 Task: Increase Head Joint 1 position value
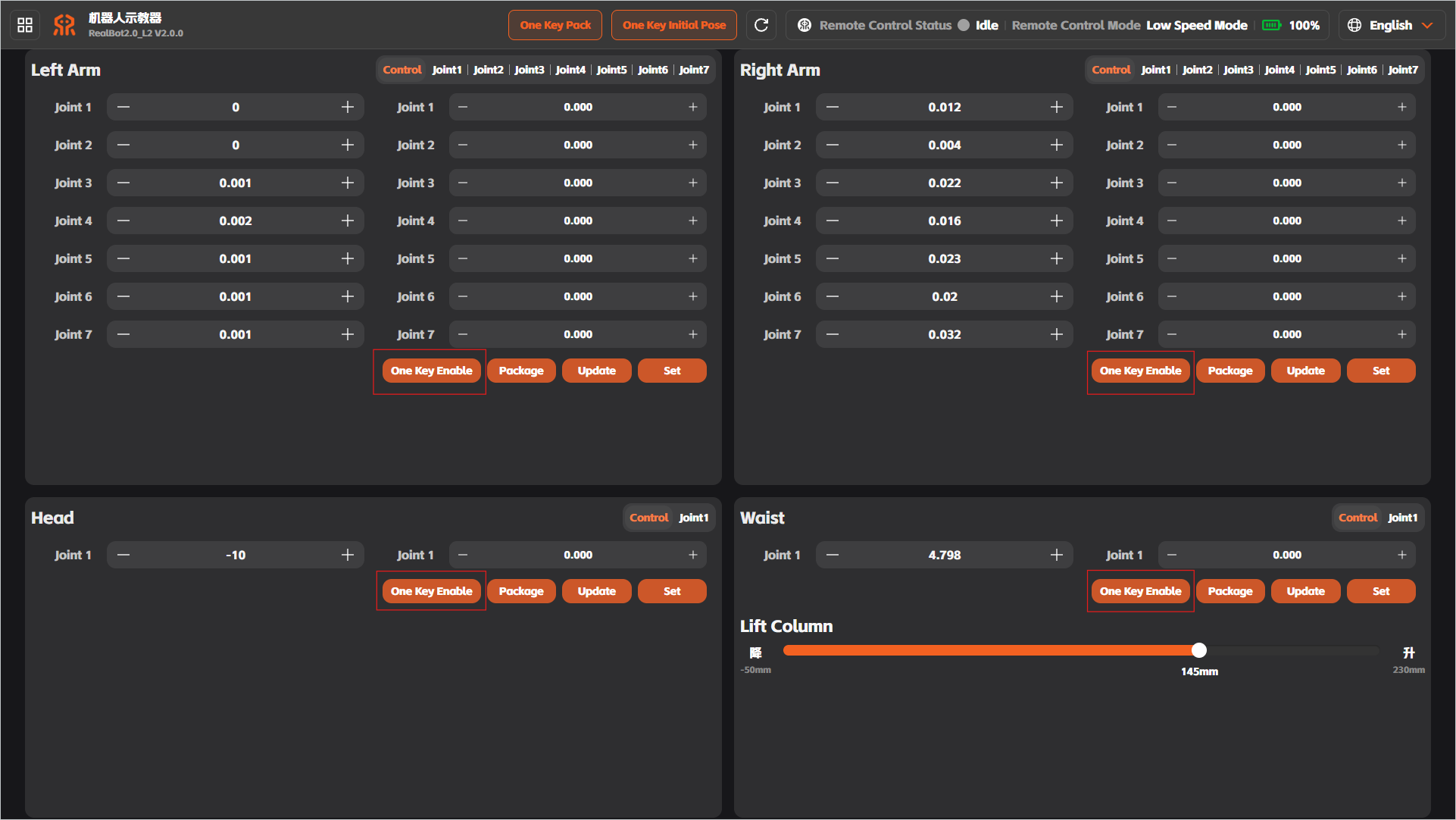point(348,555)
